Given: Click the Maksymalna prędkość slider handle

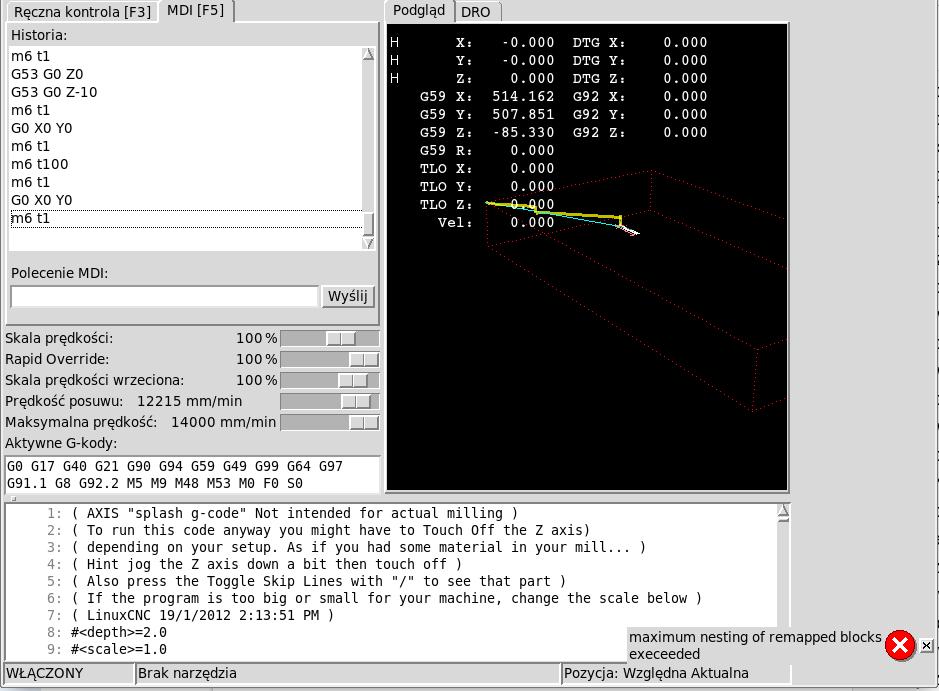Looking at the screenshot, I should click(x=364, y=423).
